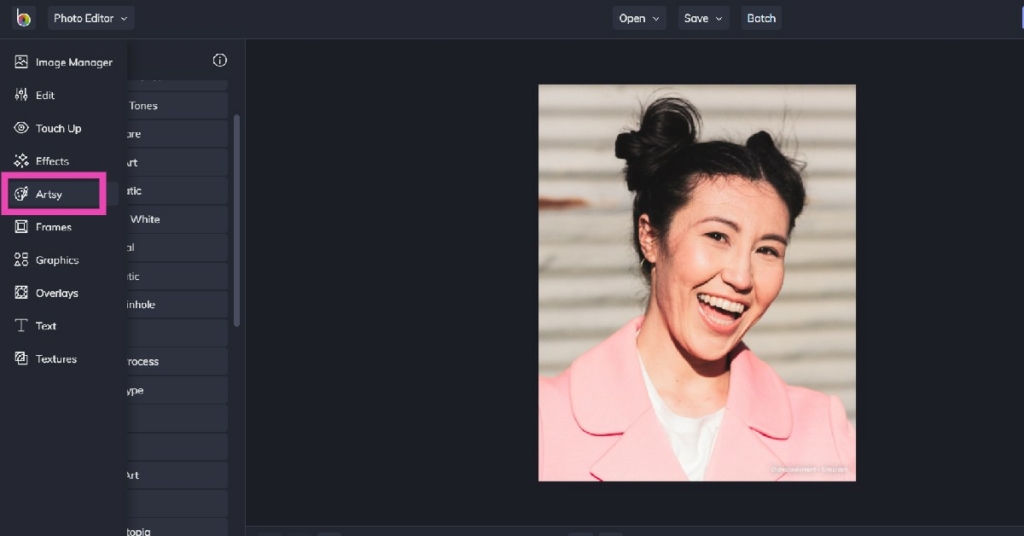The height and width of the screenshot is (536, 1024).
Task: Open the Frames icon
Action: pos(21,227)
